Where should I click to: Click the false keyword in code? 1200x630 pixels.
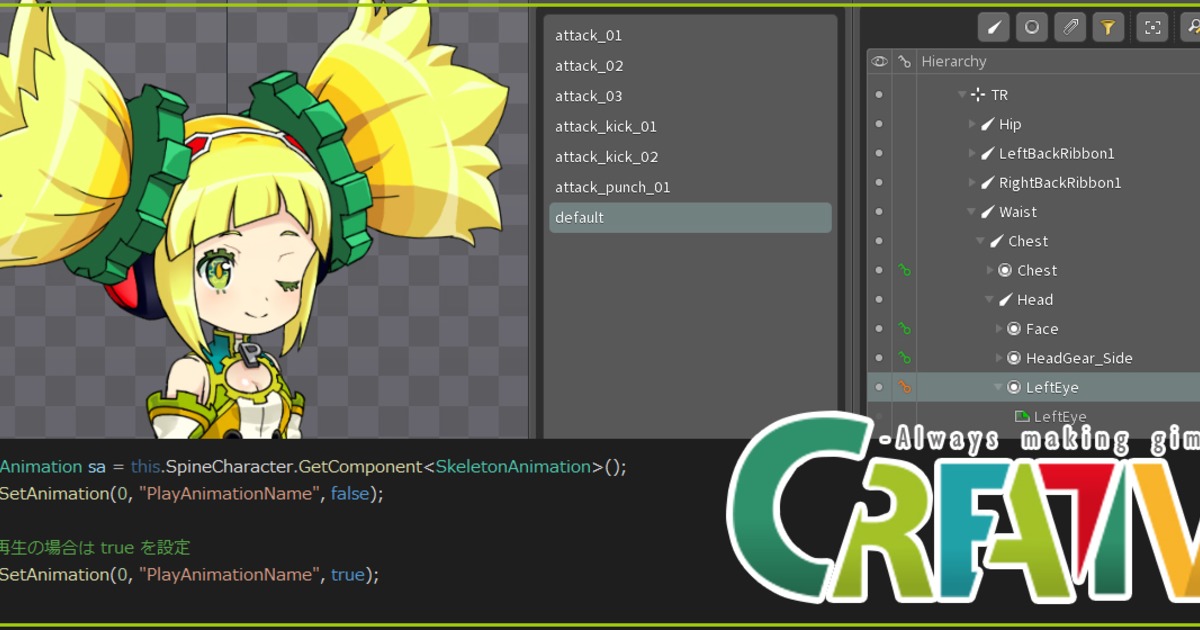tap(349, 494)
